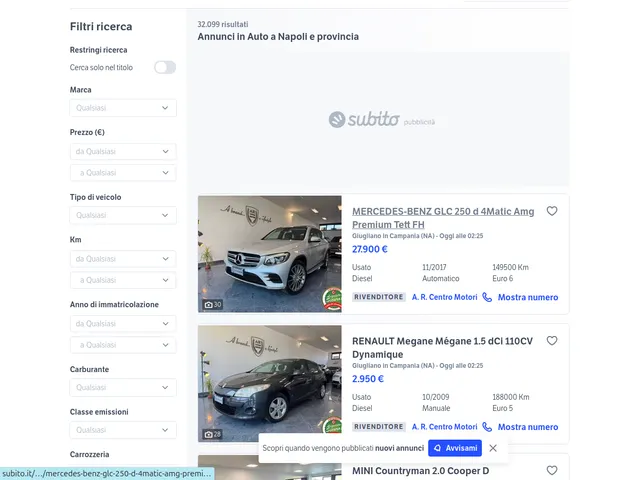Favorite the Renault Megane listing heart icon
This screenshot has width=639, height=480.
tap(551, 341)
